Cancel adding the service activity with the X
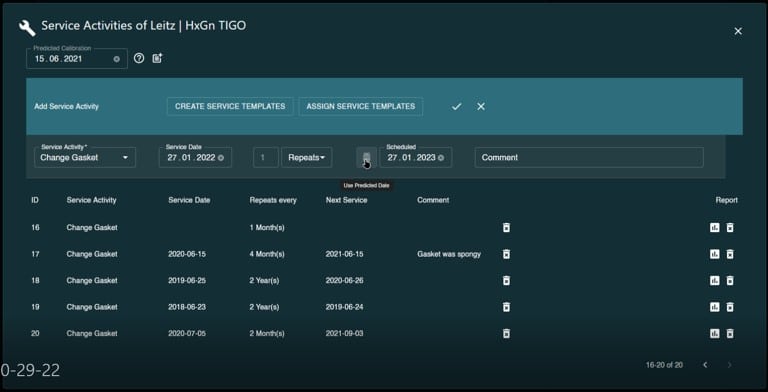Viewport: 768px width, 392px height. 481,106
